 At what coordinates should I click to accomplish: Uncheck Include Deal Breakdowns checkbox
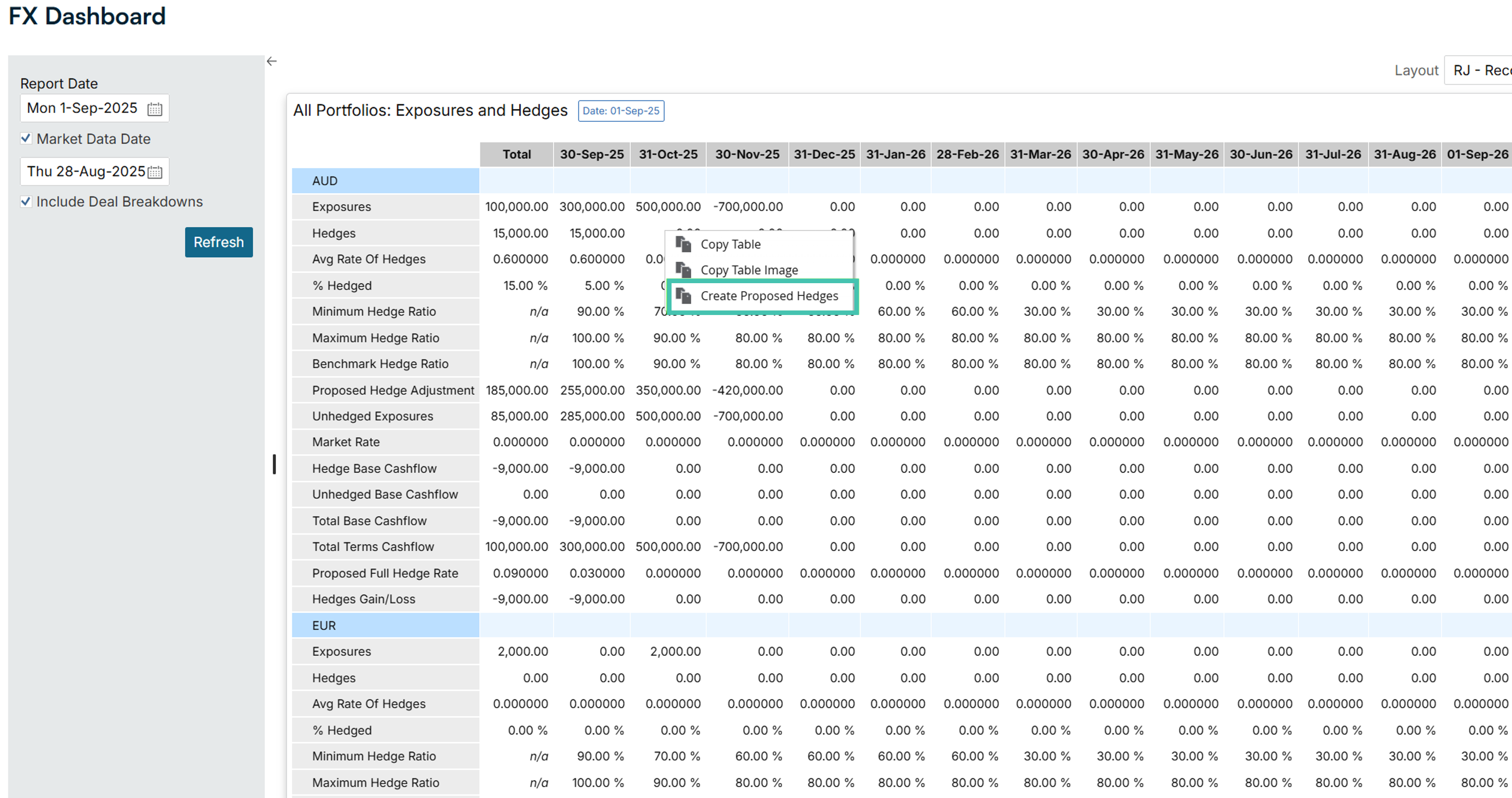(26, 202)
